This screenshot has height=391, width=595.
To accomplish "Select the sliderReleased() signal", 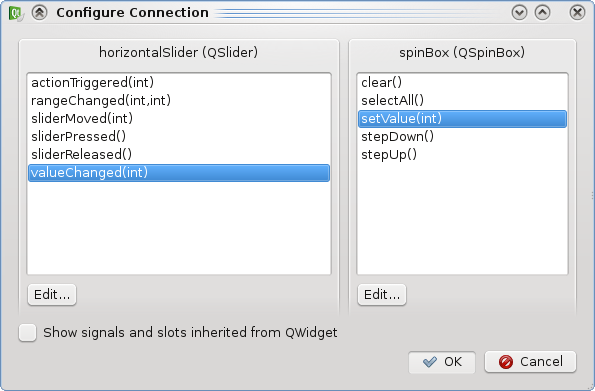I will tap(179, 155).
